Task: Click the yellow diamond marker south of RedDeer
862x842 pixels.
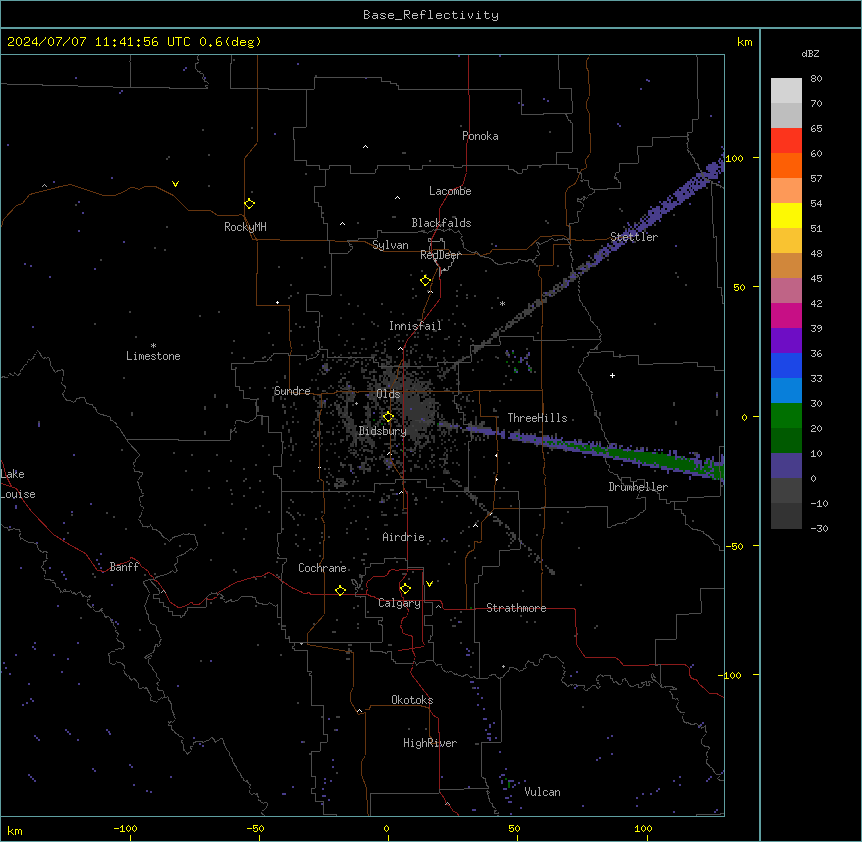Action: (426, 281)
